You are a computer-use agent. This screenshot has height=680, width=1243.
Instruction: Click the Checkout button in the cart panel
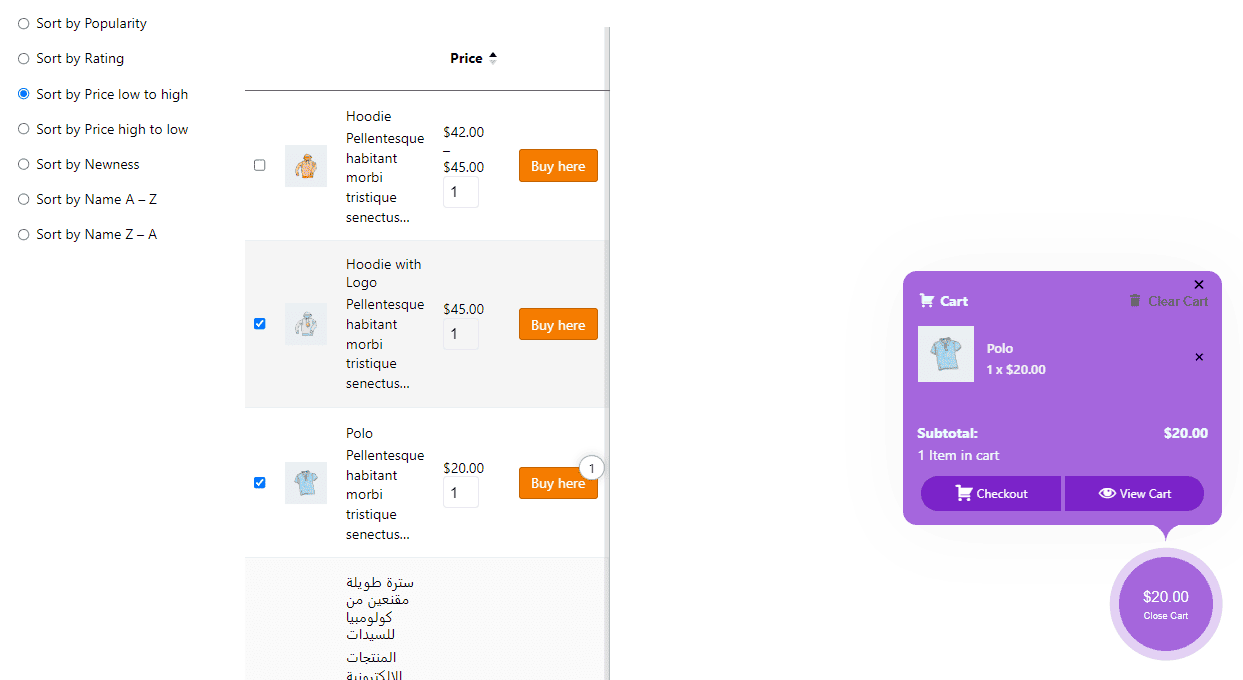[990, 493]
